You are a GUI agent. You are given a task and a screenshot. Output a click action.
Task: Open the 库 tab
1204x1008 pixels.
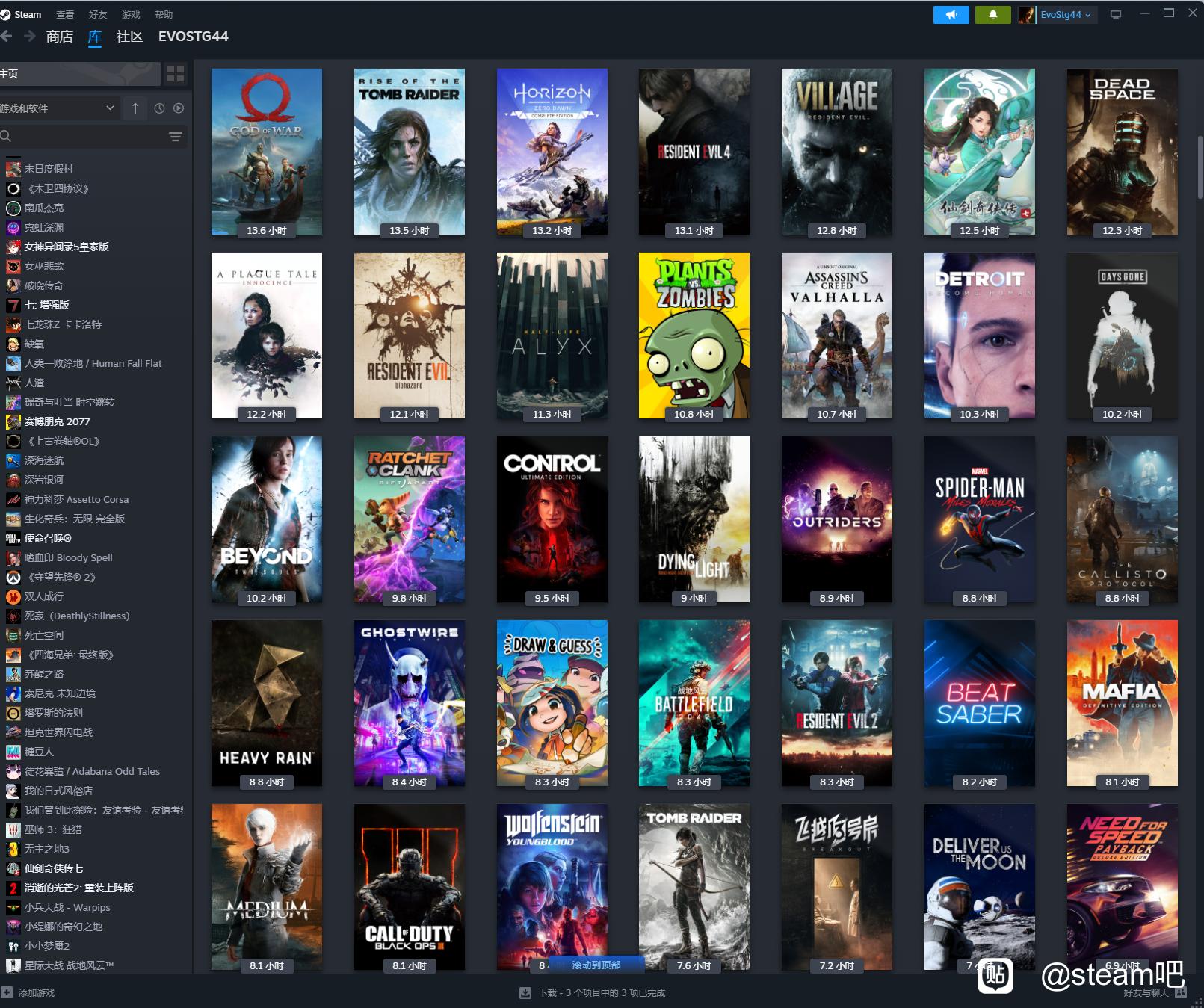(95, 37)
